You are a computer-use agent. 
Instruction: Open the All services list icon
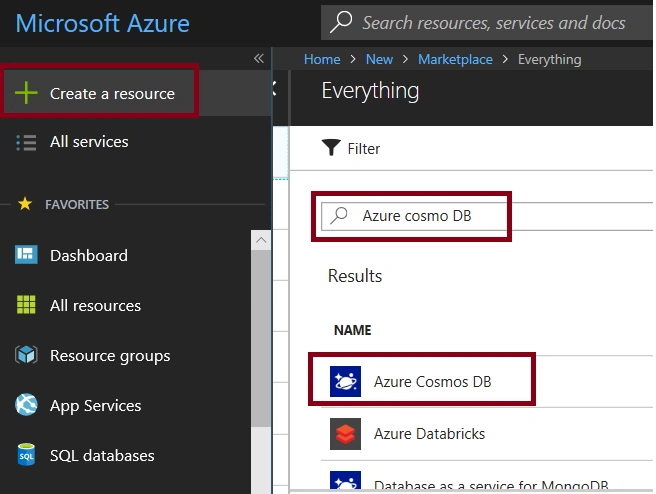26,142
